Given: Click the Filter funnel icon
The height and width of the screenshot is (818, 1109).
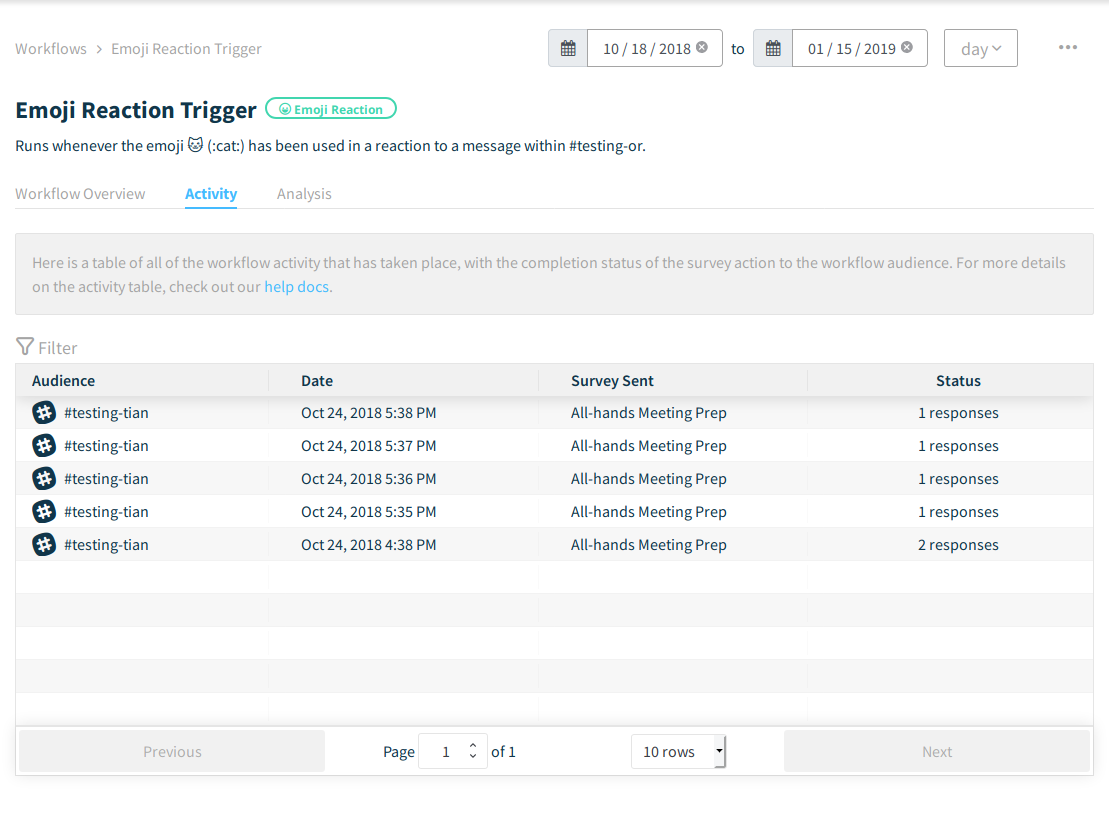Looking at the screenshot, I should click(x=25, y=347).
